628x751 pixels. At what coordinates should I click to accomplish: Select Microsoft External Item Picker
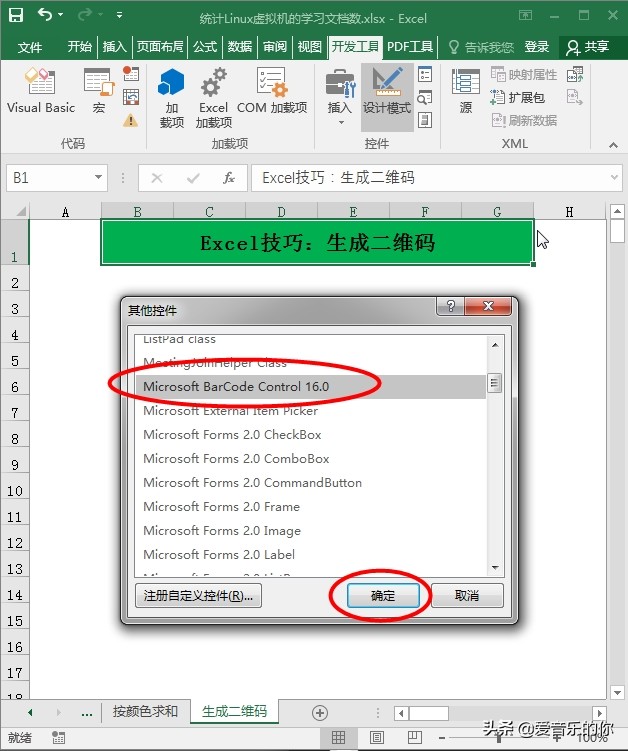click(x=310, y=410)
